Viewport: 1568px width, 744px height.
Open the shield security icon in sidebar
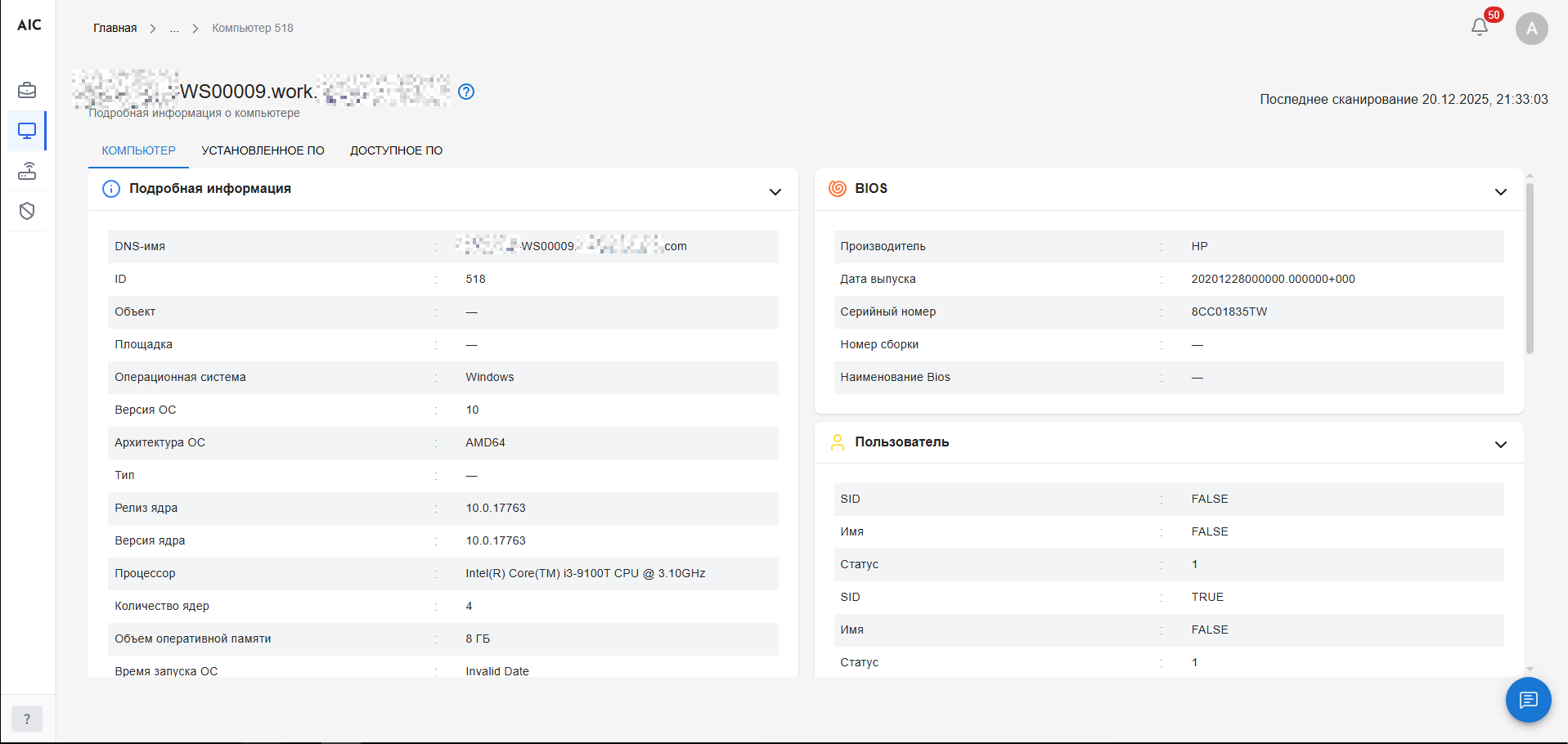(x=27, y=212)
